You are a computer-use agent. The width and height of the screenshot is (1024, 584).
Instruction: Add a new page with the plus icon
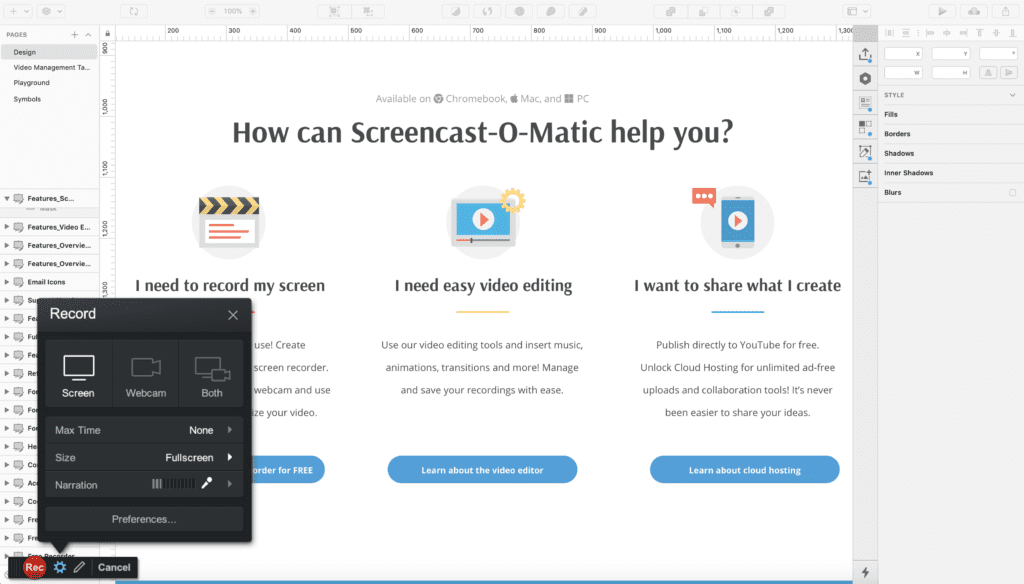click(74, 35)
